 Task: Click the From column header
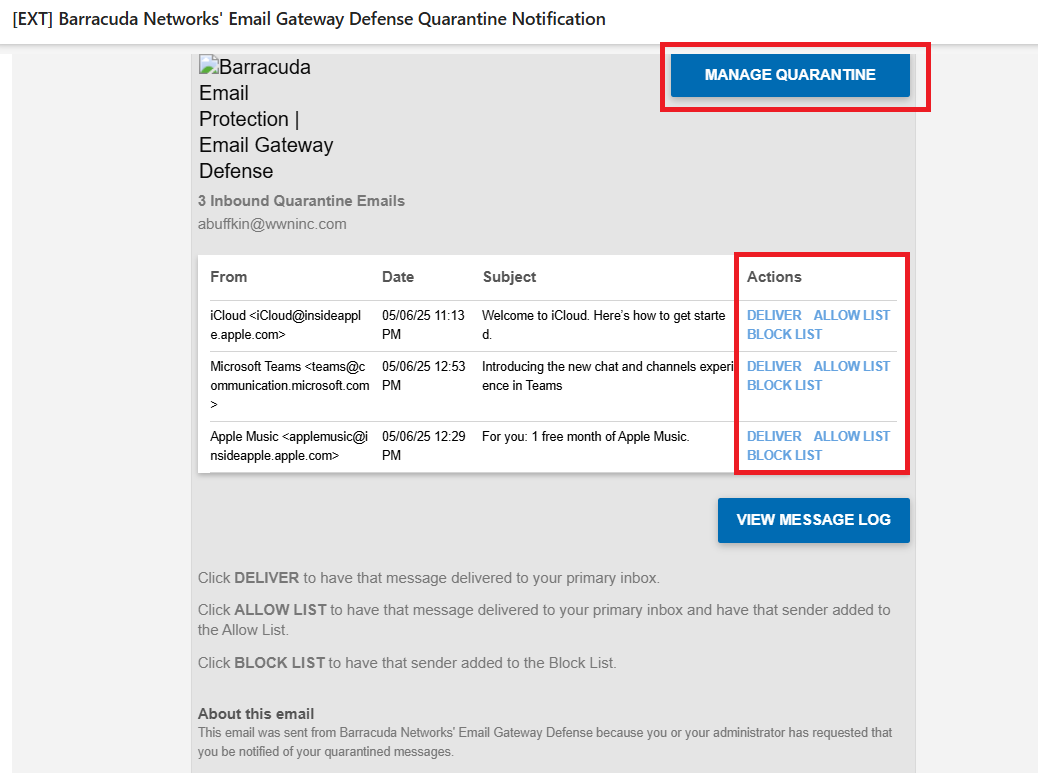(228, 277)
